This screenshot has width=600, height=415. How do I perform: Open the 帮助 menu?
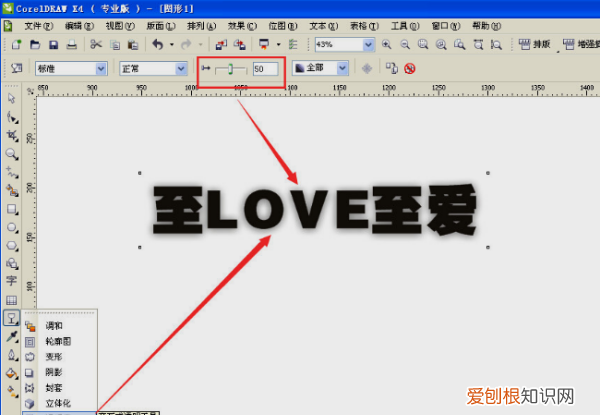(x=486, y=26)
